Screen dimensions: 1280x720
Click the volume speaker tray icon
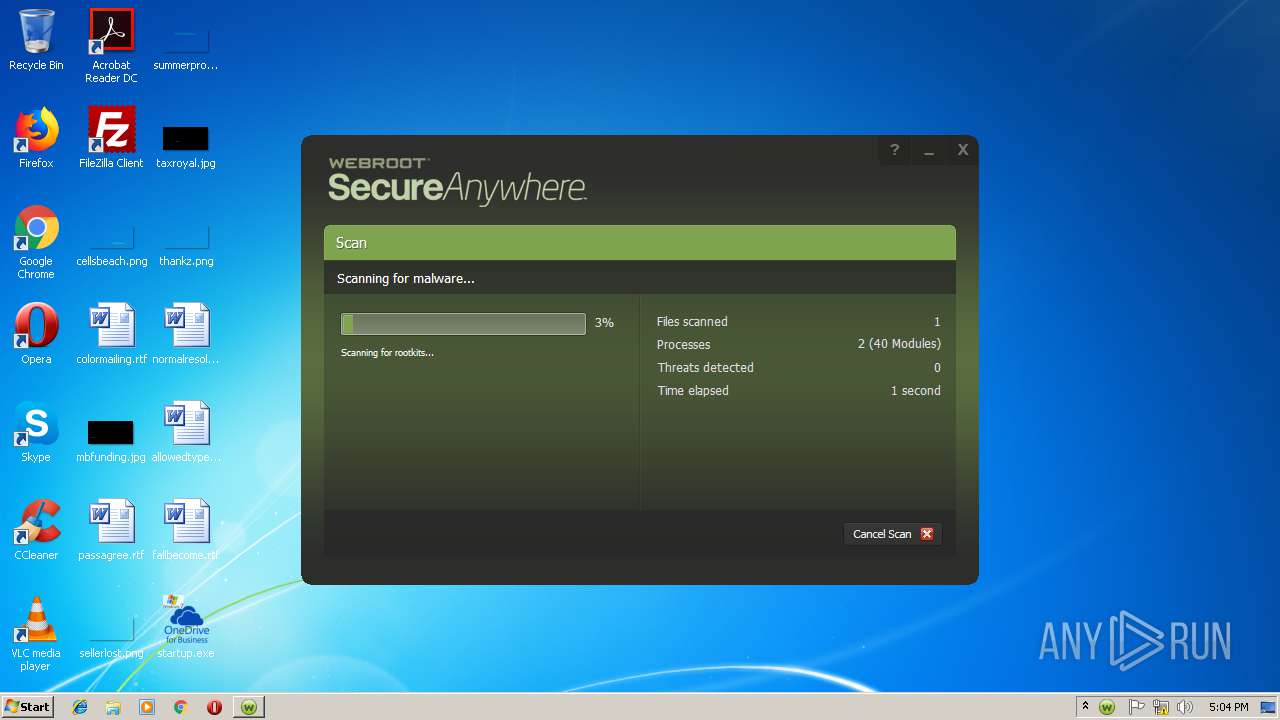1185,707
